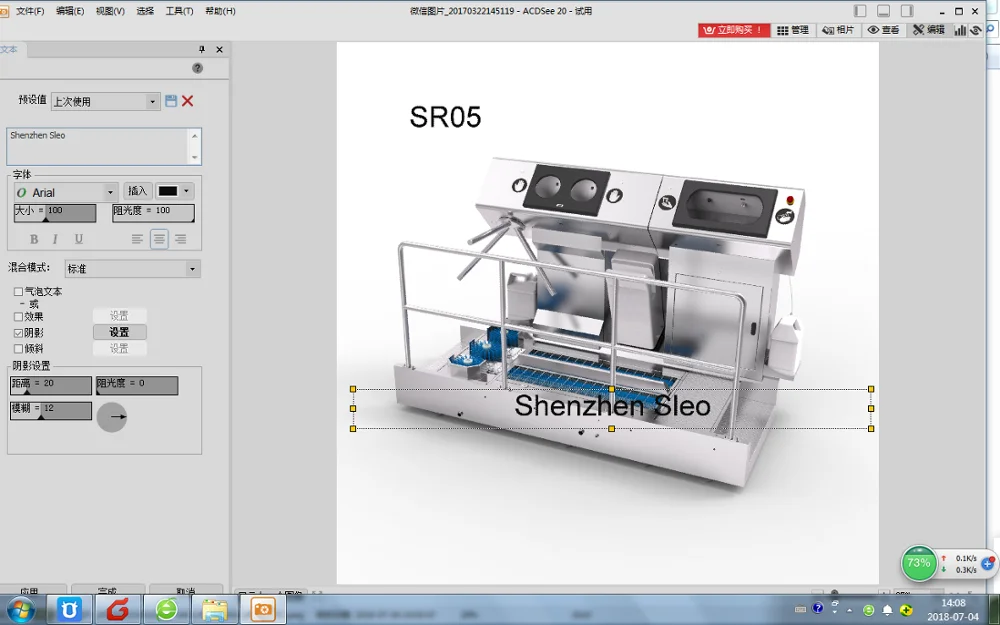The height and width of the screenshot is (625, 1000).
Task: Open the 混合模式 blend mode dropdown
Action: point(192,269)
